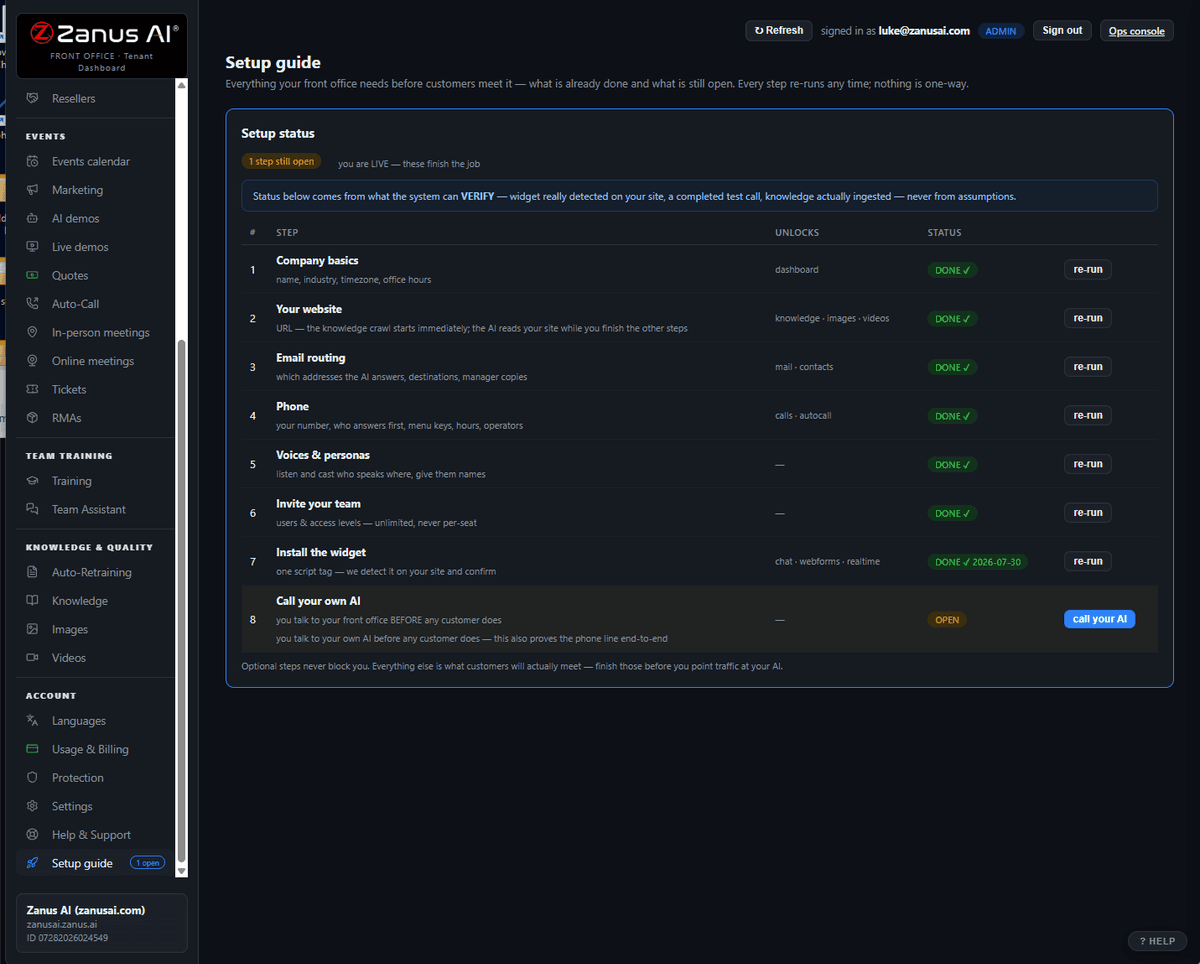Click the Live demos icon

[x=33, y=247]
